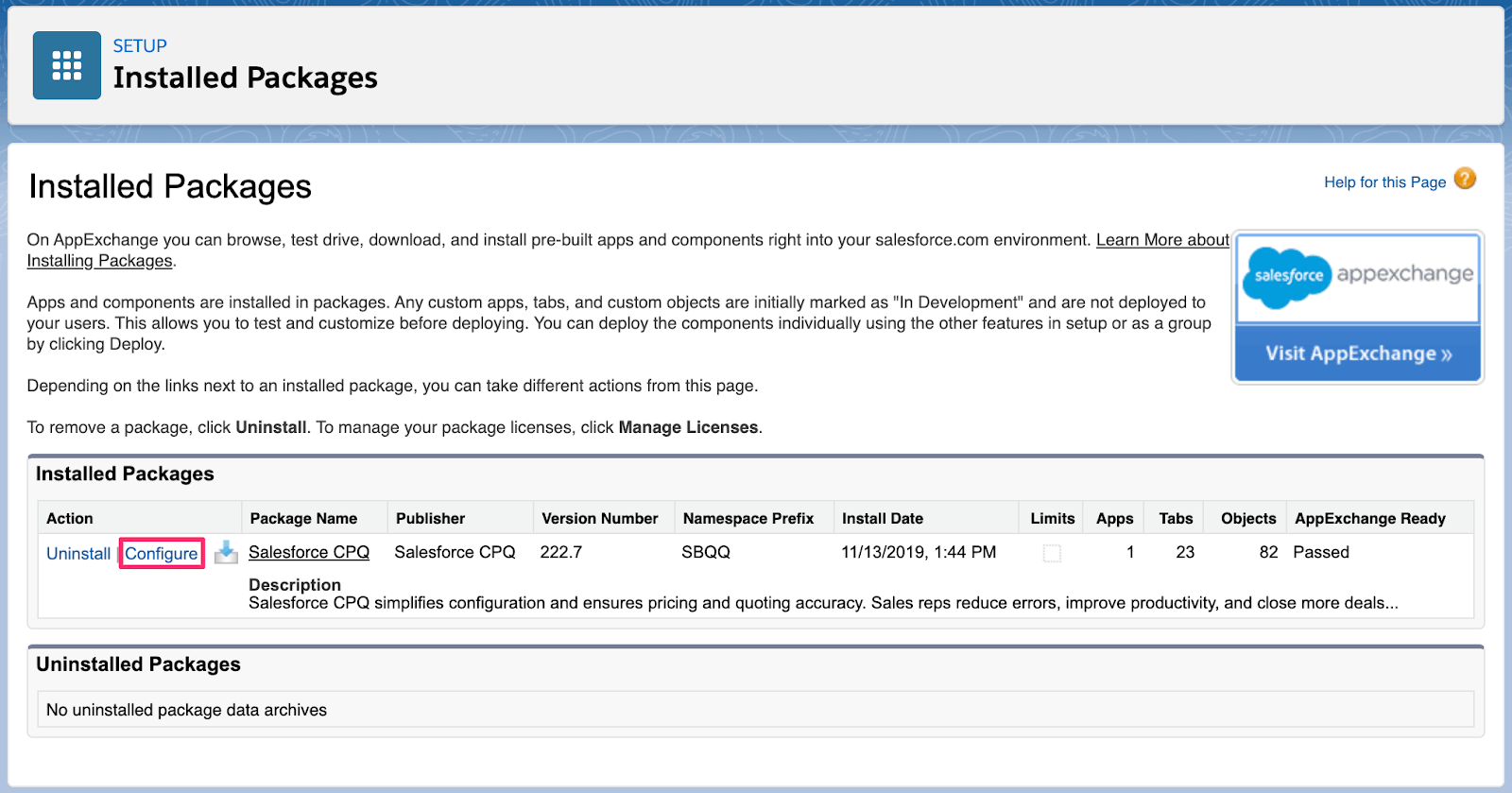
Task: Click the Setup app launcher grid icon
Action: pos(66,65)
